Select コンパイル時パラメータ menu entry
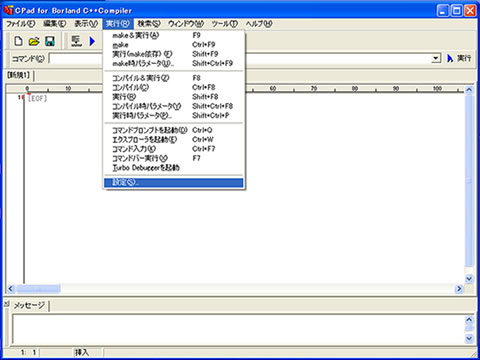 (x=173, y=106)
